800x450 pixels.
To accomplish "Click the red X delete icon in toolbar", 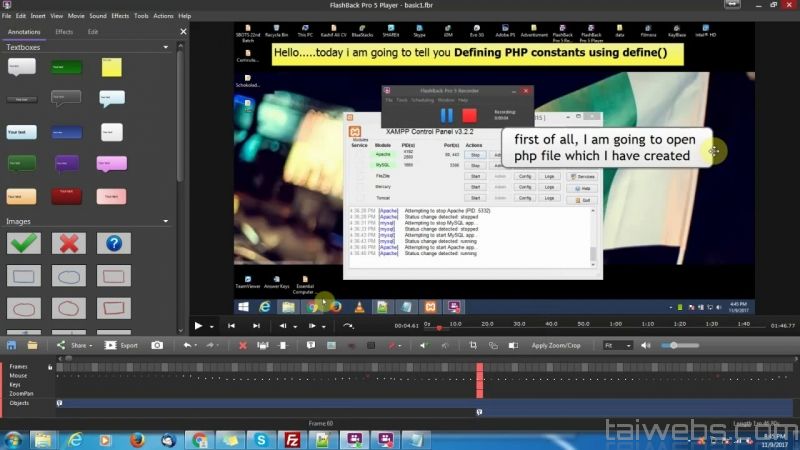I will 242,345.
